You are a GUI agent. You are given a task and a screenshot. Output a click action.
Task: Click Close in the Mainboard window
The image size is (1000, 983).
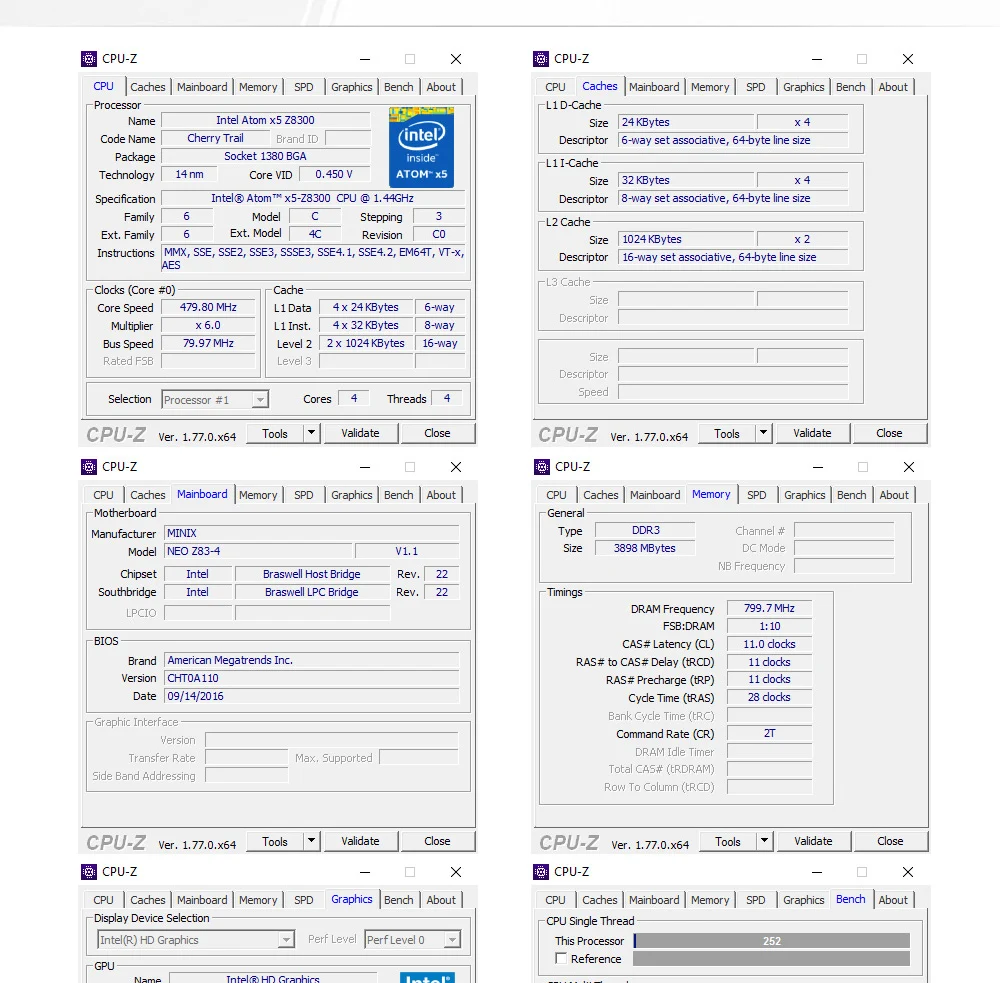(x=437, y=841)
